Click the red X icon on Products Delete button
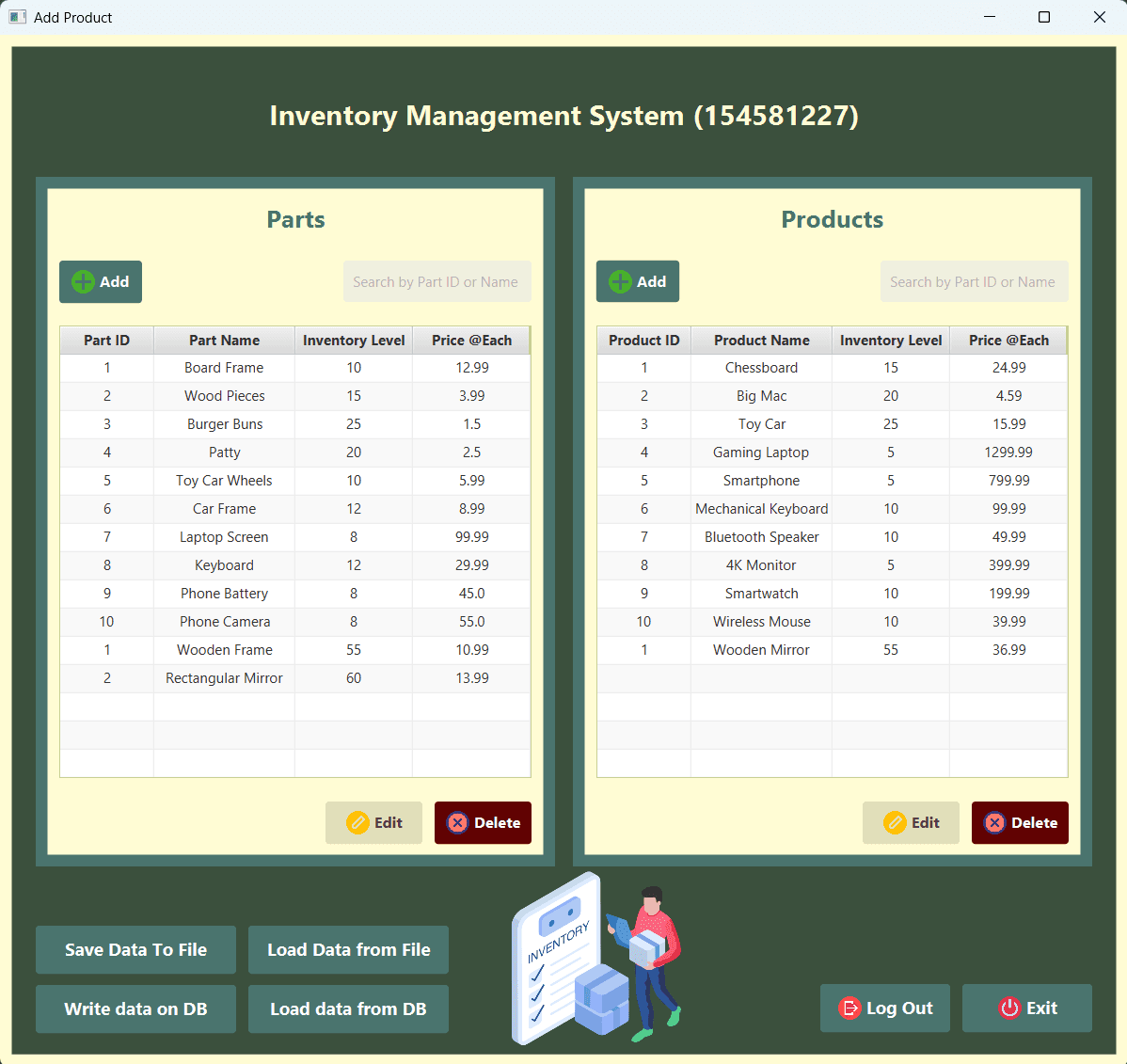 (995, 822)
